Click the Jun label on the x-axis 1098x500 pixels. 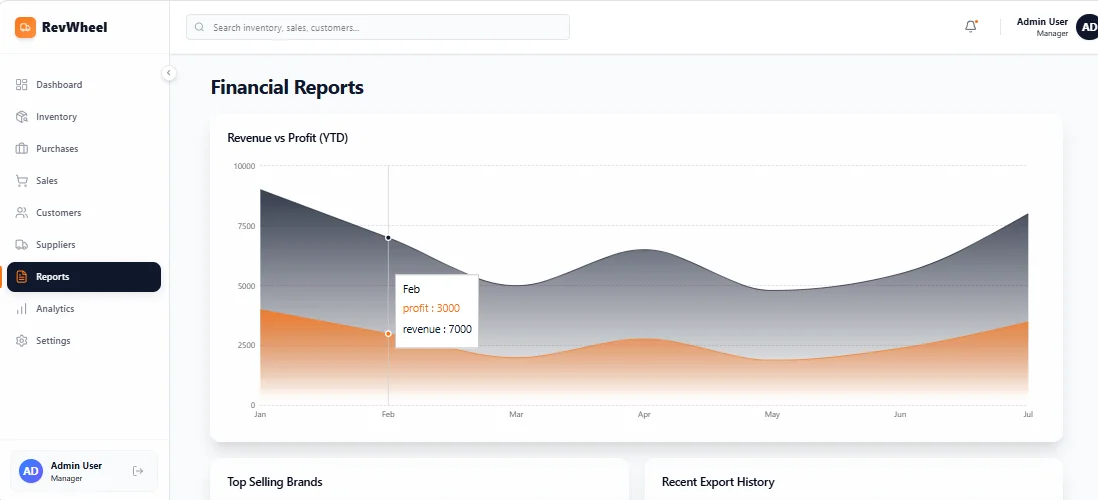click(x=900, y=415)
